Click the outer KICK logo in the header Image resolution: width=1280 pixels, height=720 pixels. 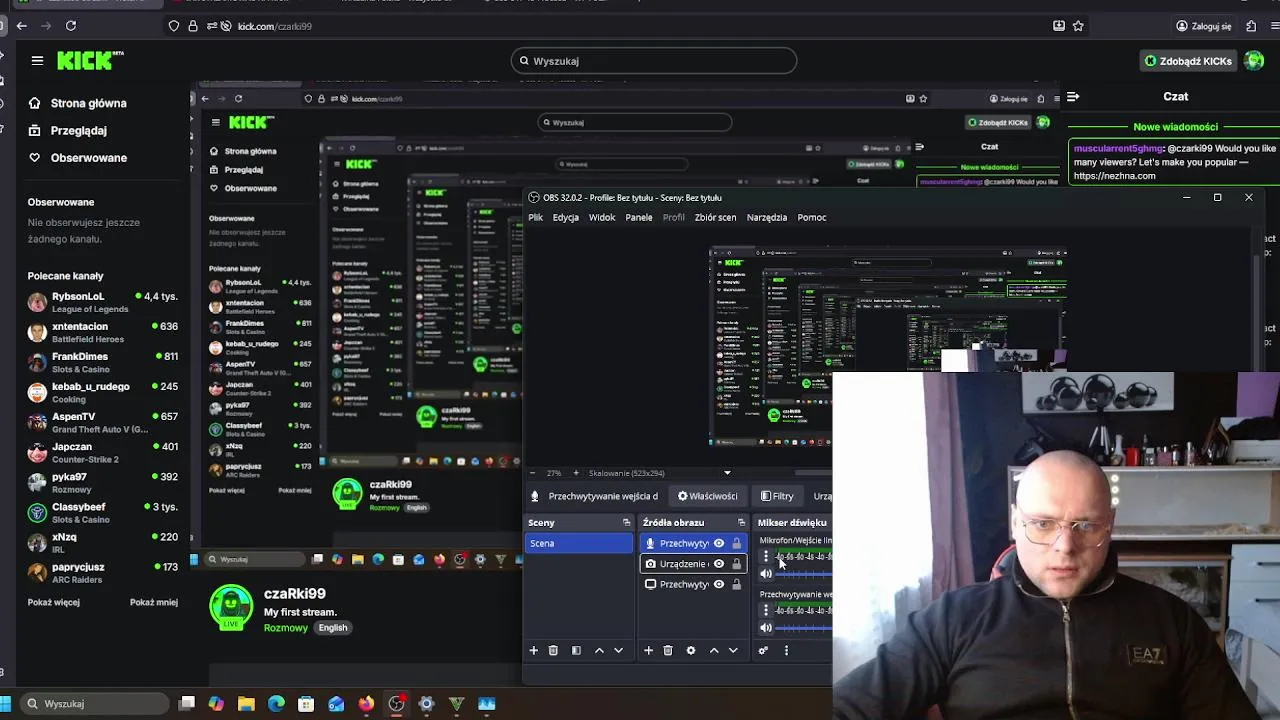point(90,61)
